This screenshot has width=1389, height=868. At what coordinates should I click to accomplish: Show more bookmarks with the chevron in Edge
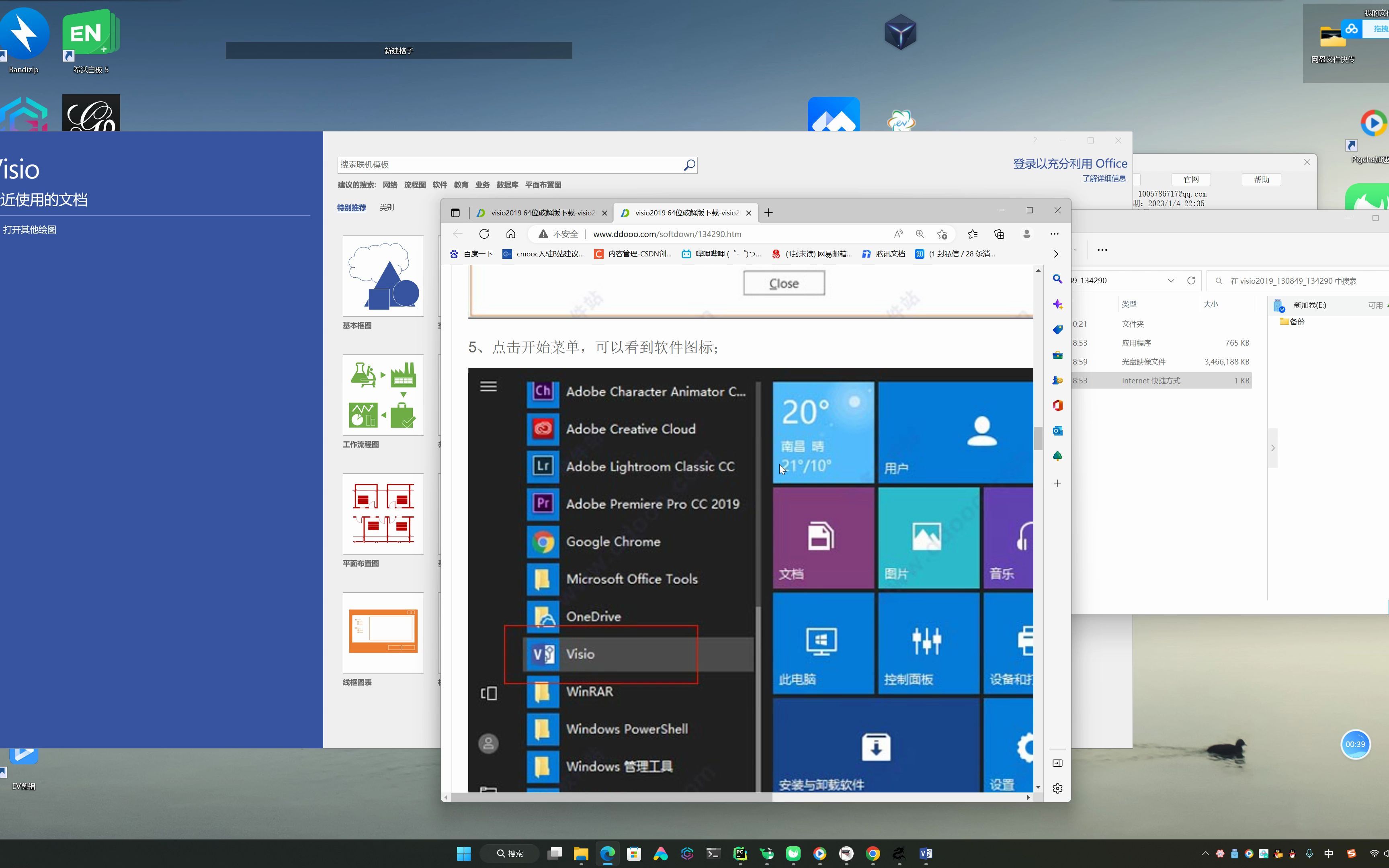(x=1055, y=254)
